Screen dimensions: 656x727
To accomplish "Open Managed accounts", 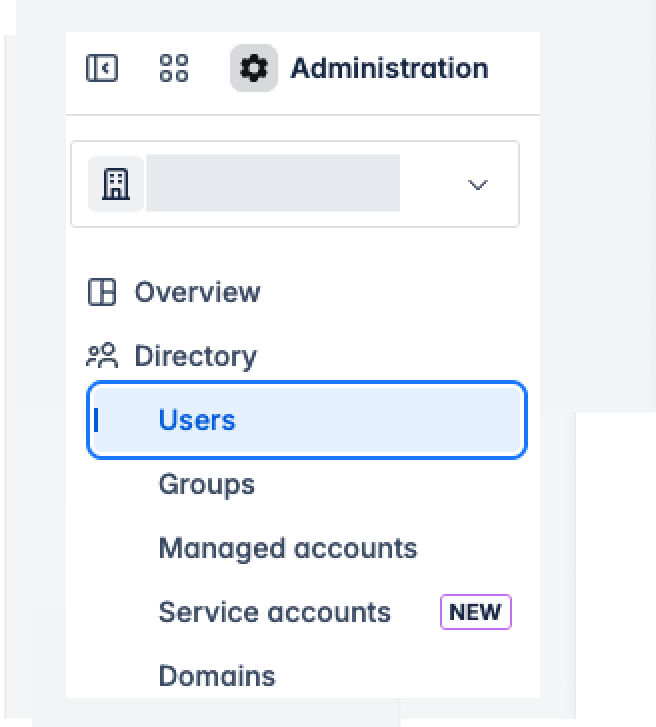I will click(x=288, y=548).
